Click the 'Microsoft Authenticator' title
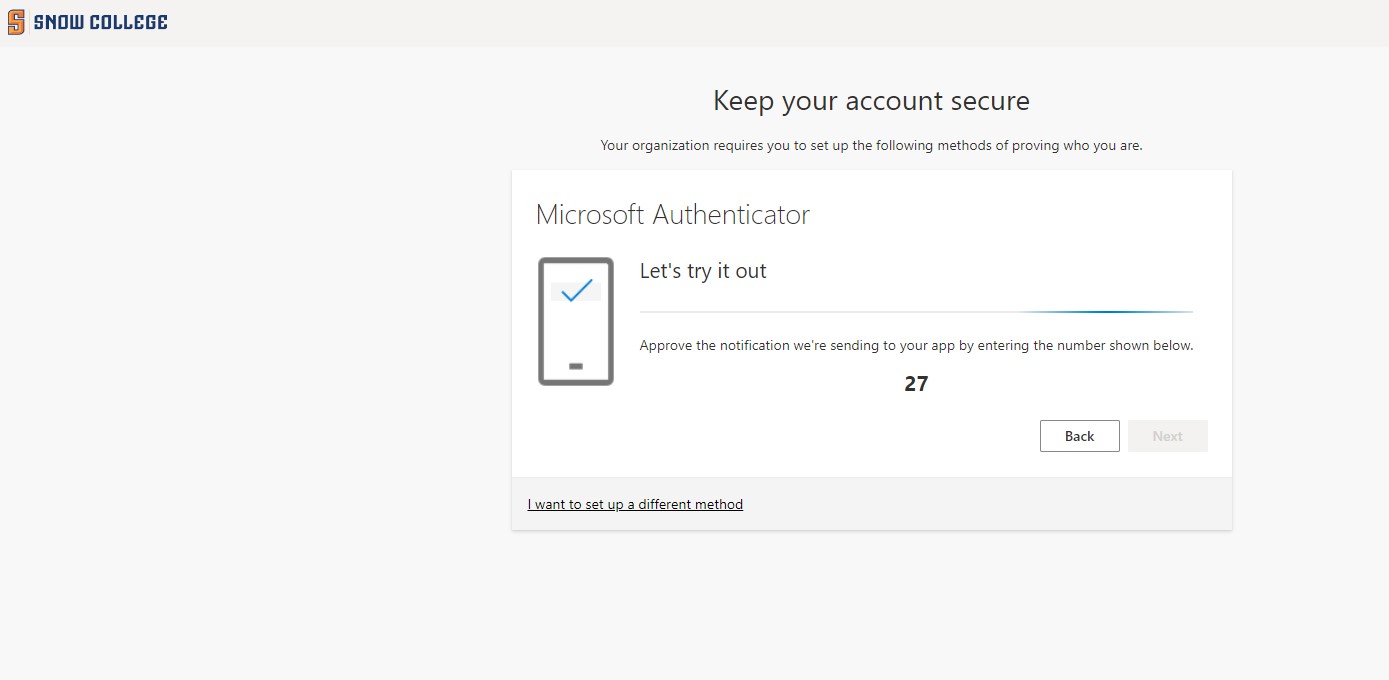This screenshot has width=1389, height=680. (x=672, y=214)
